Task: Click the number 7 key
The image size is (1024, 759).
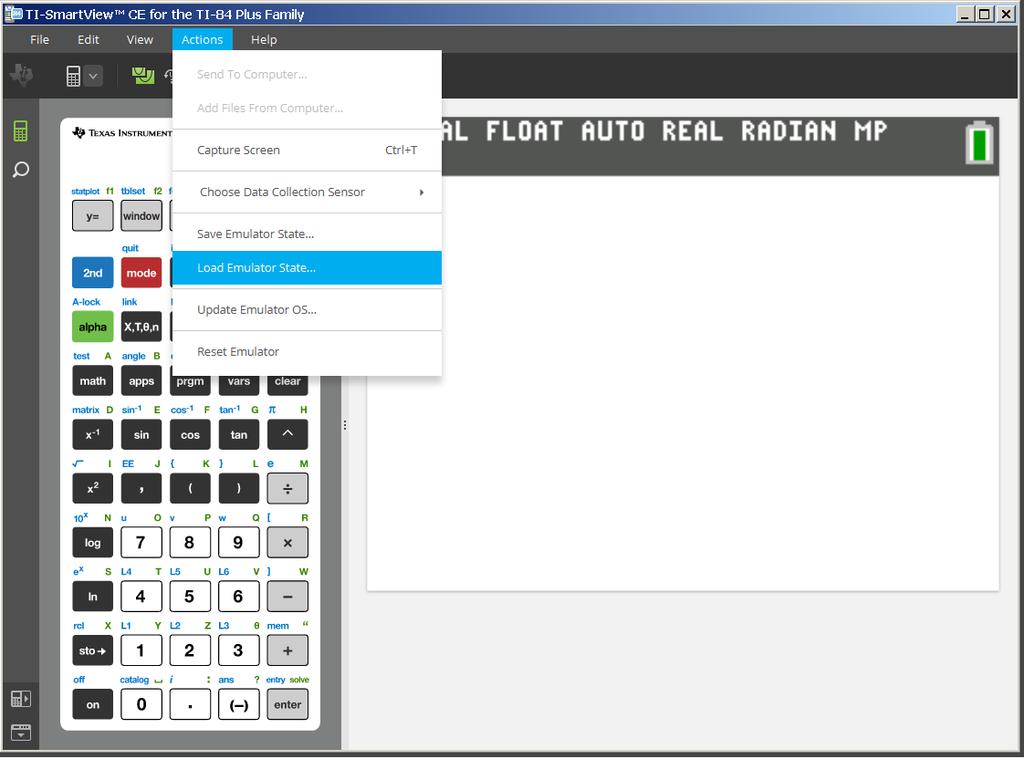Action: tap(141, 543)
